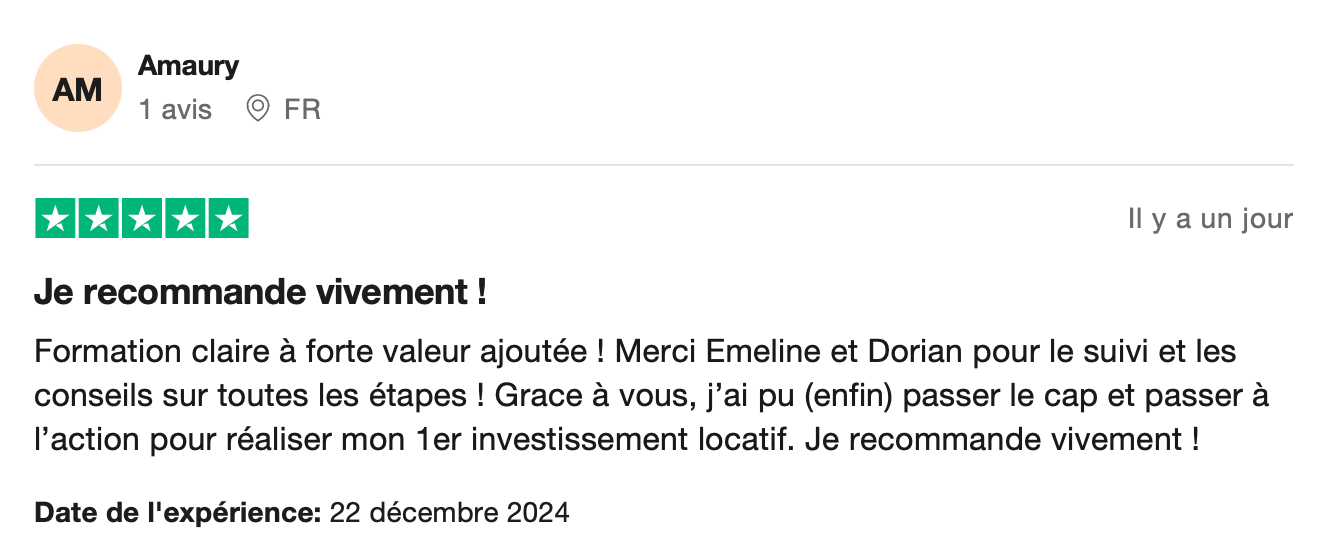Click the first green star
The width and height of the screenshot is (1336, 552).
(56, 219)
